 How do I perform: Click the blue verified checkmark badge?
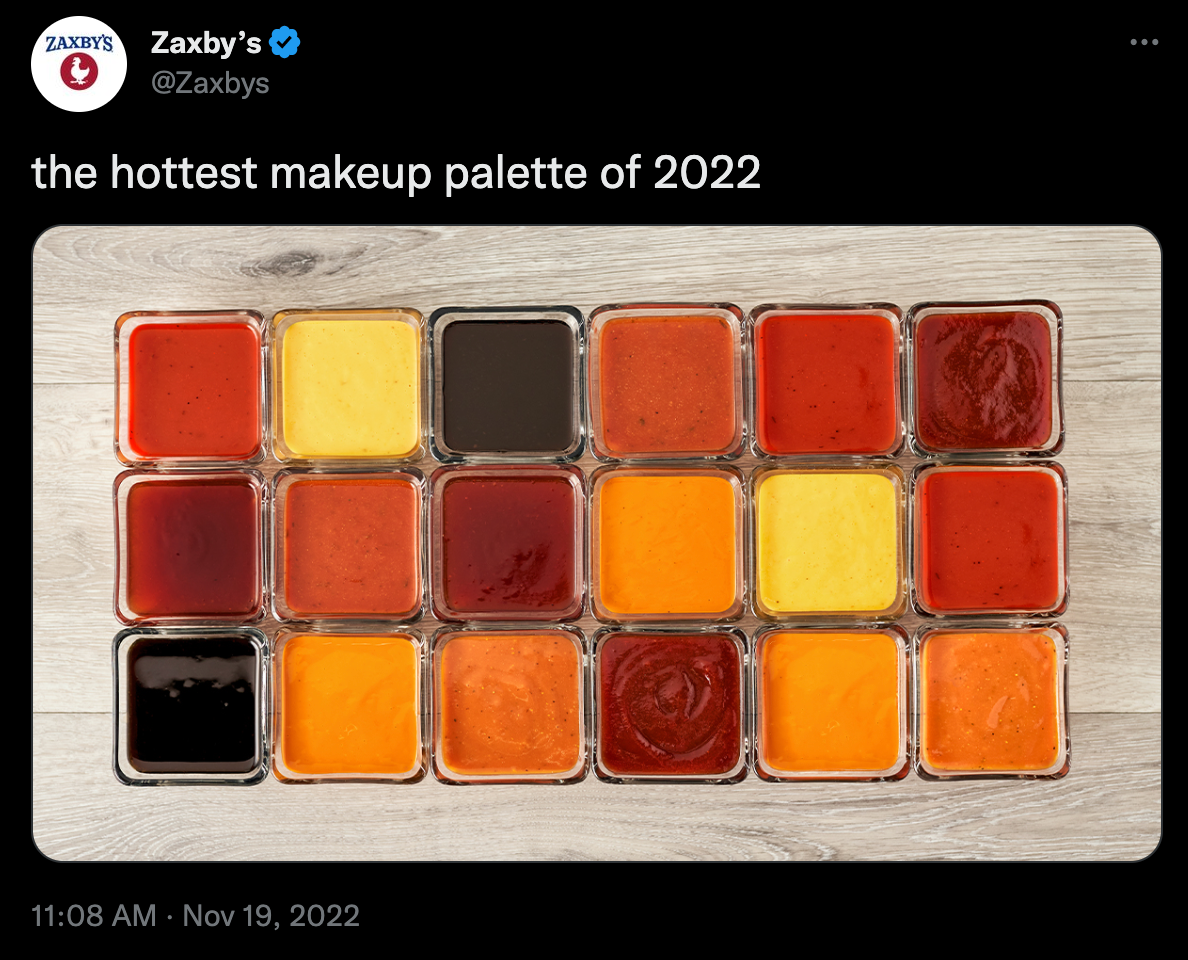coord(286,43)
